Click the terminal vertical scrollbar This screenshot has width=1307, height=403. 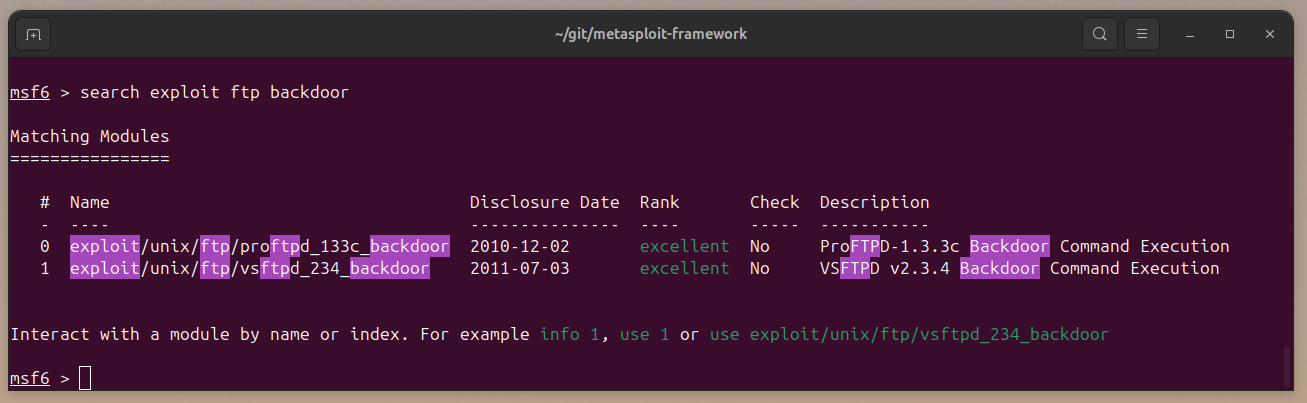click(x=1286, y=366)
